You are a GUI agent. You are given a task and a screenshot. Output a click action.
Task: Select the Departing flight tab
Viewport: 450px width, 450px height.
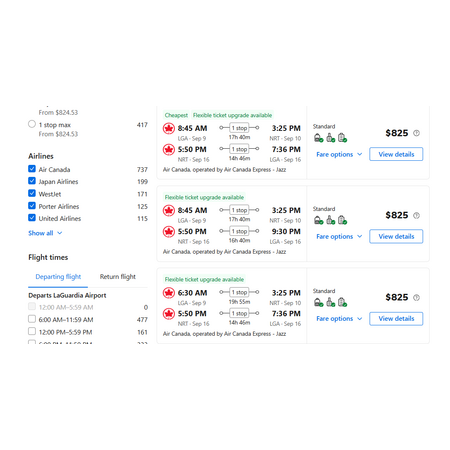[58, 277]
